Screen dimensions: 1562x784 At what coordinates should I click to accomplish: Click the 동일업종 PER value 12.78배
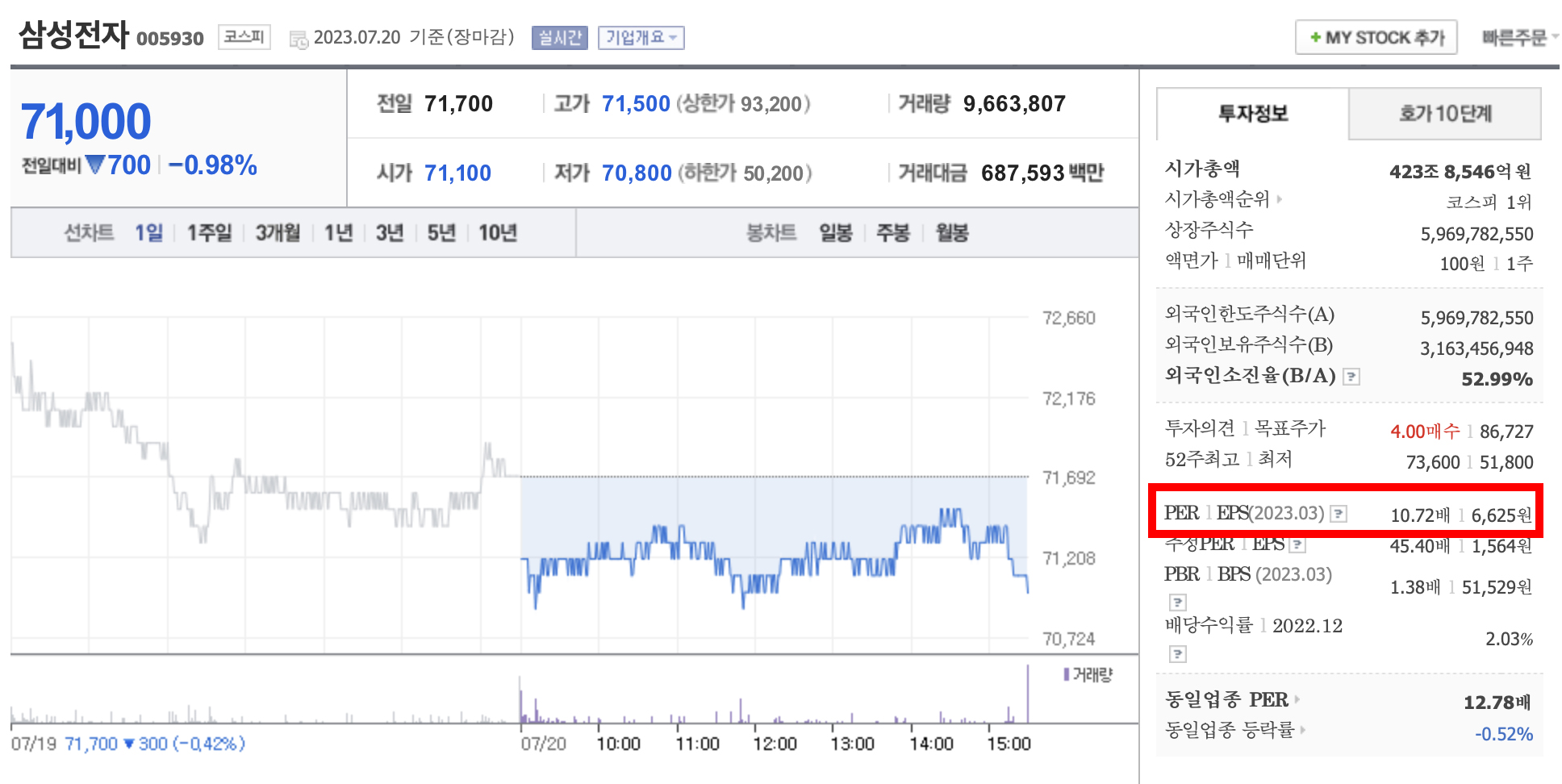coord(1497,703)
